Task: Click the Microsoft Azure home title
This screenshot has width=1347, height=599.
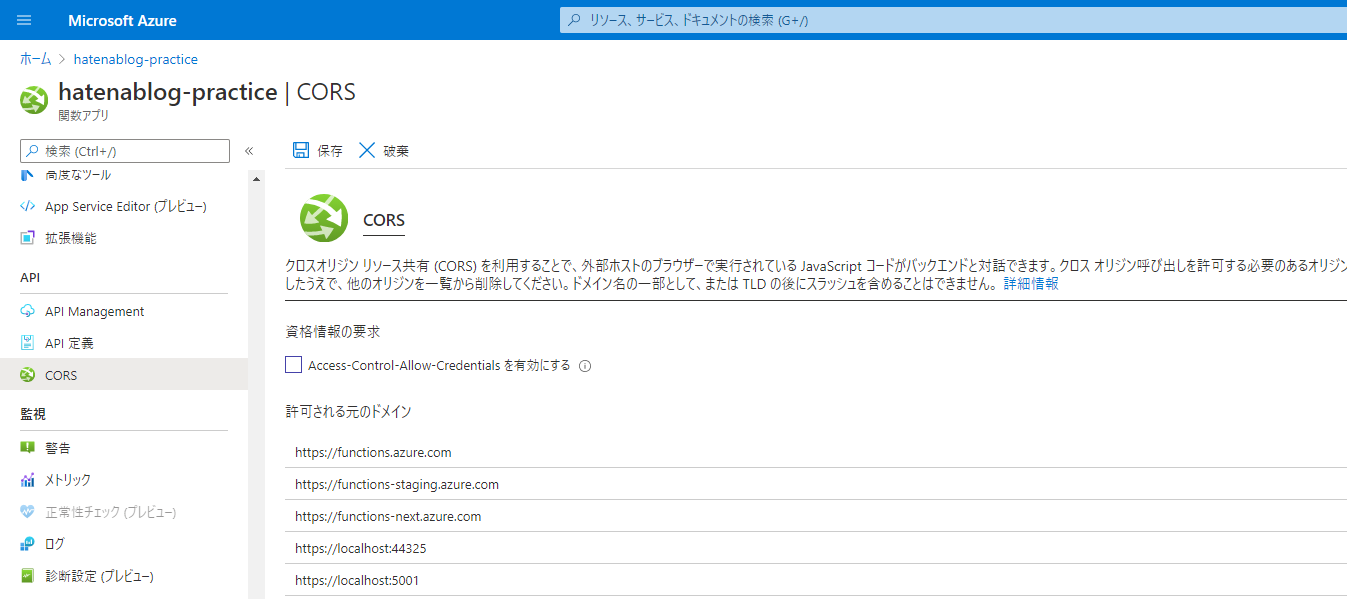Action: pos(122,20)
